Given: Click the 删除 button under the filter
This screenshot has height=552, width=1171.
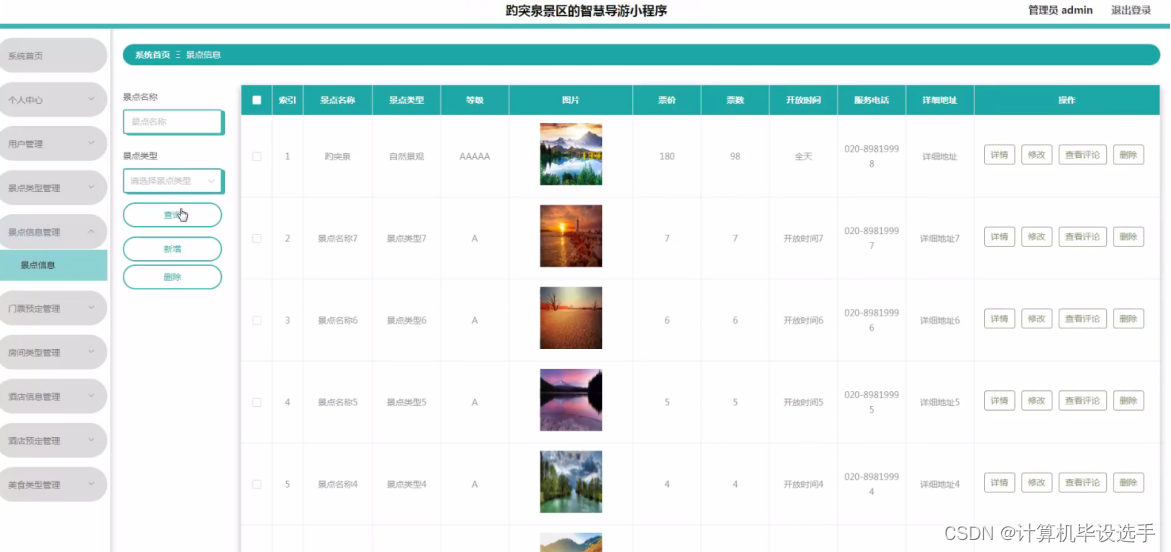Looking at the screenshot, I should (x=173, y=277).
